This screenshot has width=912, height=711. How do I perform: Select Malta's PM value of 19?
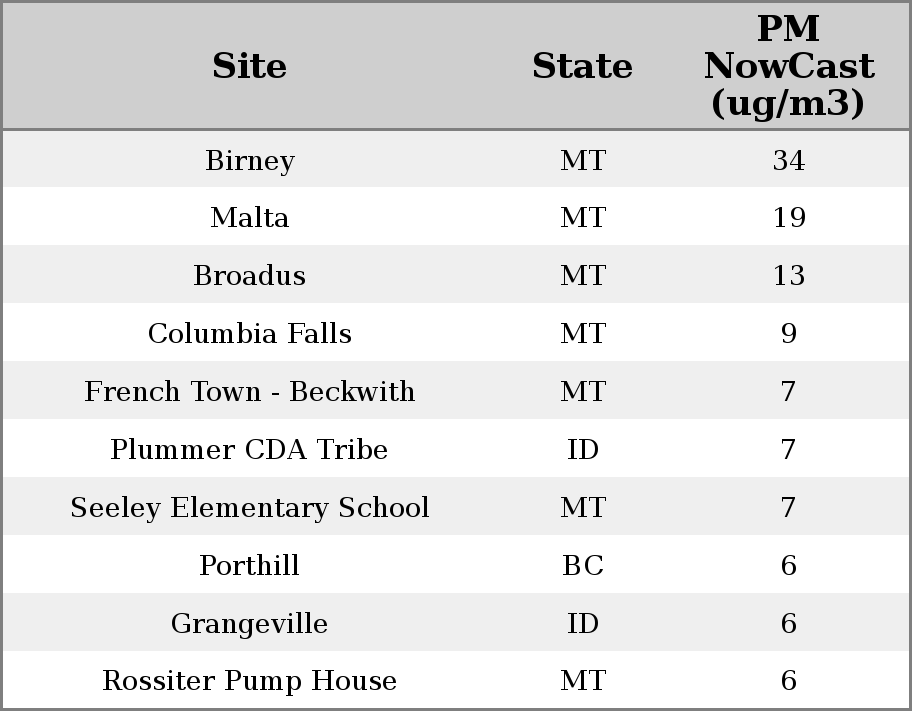(x=788, y=218)
